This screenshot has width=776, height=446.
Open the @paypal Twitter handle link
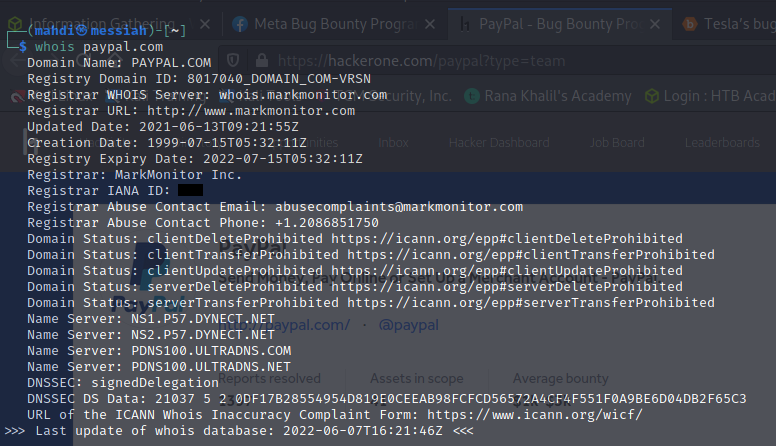[408, 325]
